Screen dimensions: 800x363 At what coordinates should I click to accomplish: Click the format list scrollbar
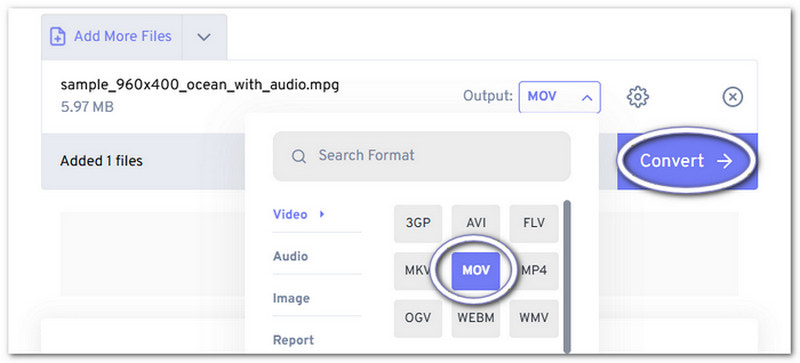(x=567, y=276)
